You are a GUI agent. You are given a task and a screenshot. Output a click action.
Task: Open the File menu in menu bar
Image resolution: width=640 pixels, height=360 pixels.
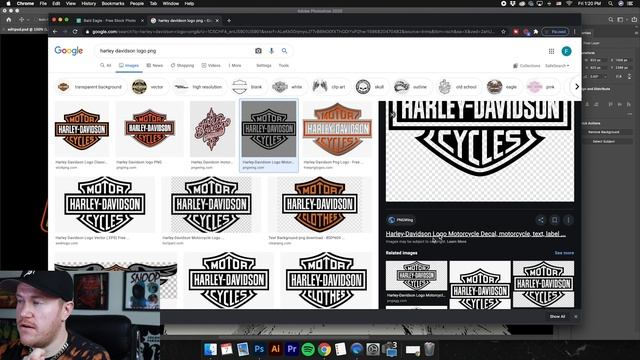pos(43,3)
